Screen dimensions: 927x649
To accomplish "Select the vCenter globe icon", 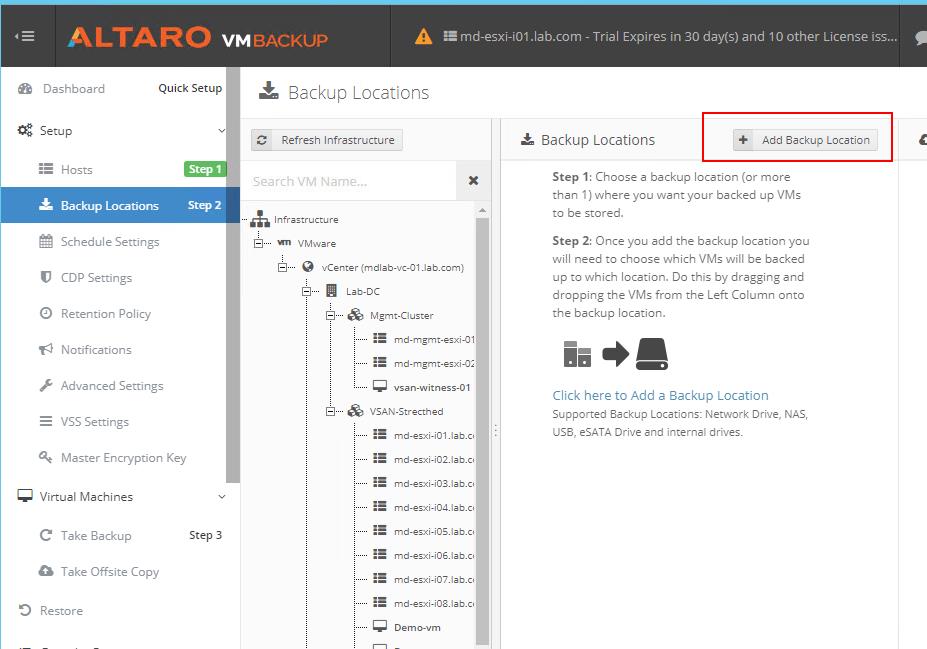I will (x=308, y=267).
